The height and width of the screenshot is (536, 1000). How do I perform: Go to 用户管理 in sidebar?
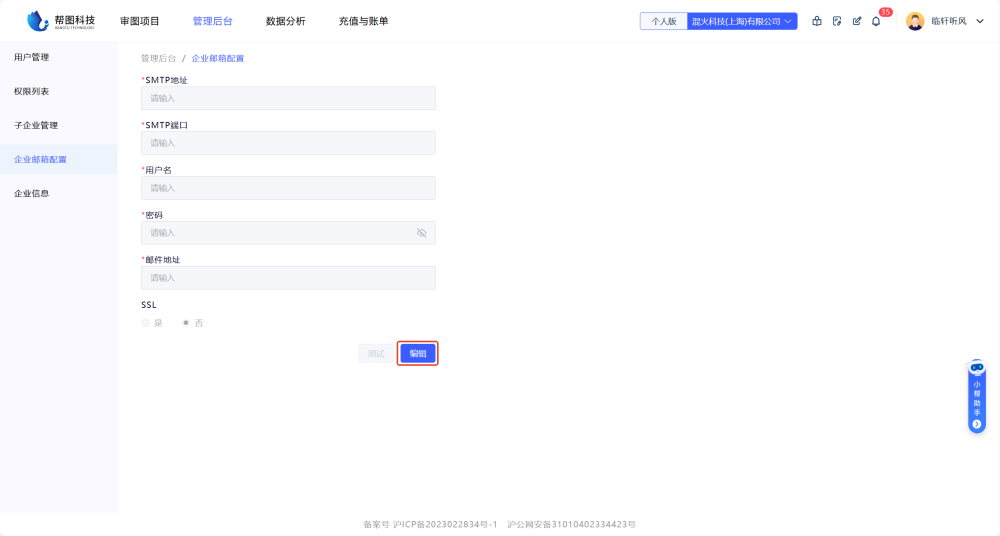[32, 57]
